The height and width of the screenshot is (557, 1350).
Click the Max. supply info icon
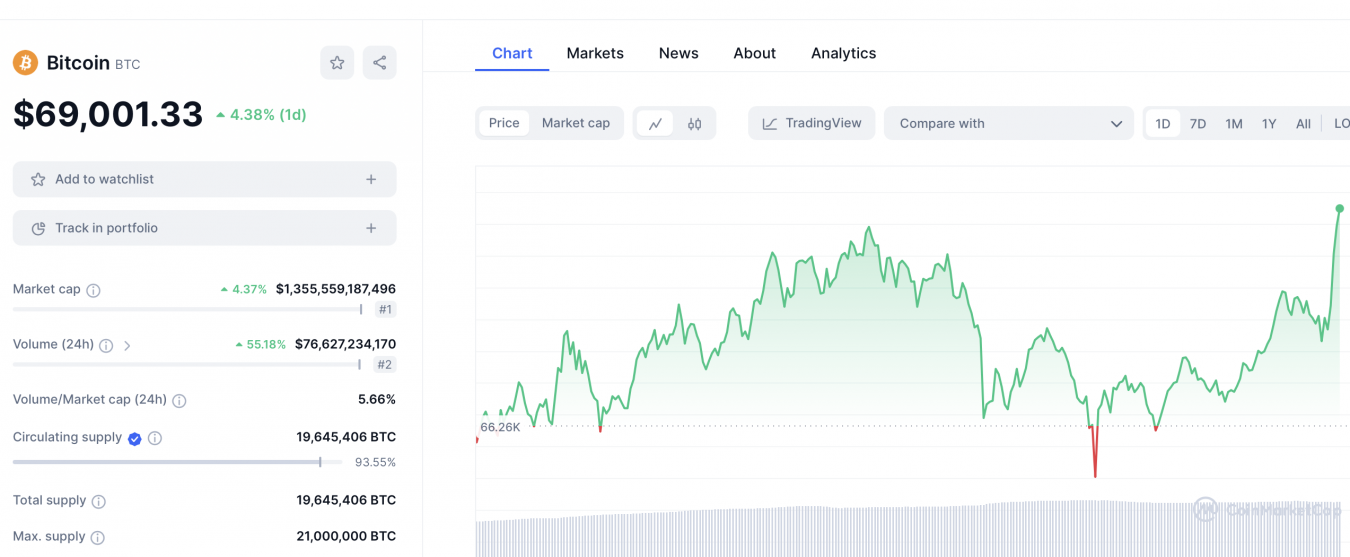coord(97,537)
